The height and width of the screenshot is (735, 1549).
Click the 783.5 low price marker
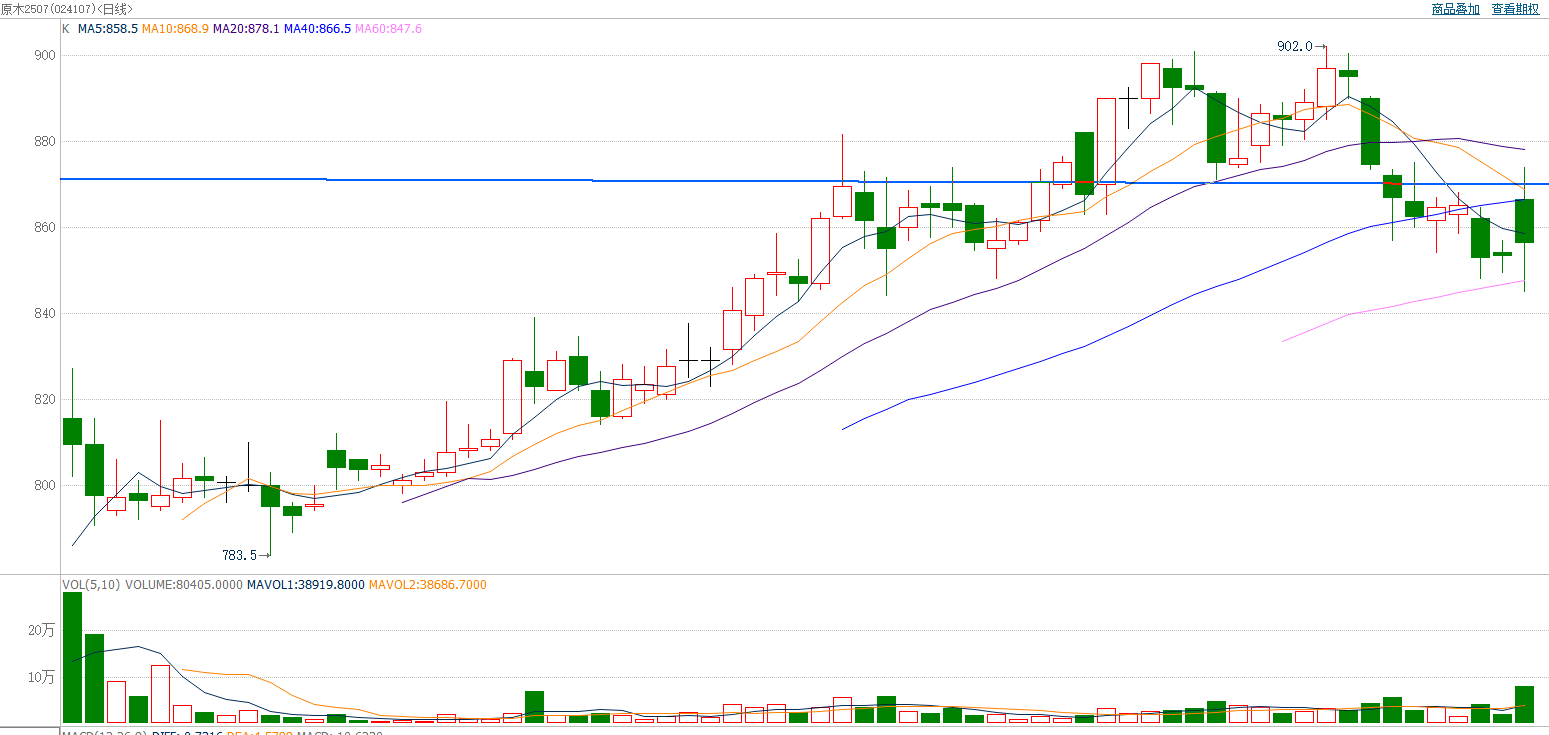(240, 555)
